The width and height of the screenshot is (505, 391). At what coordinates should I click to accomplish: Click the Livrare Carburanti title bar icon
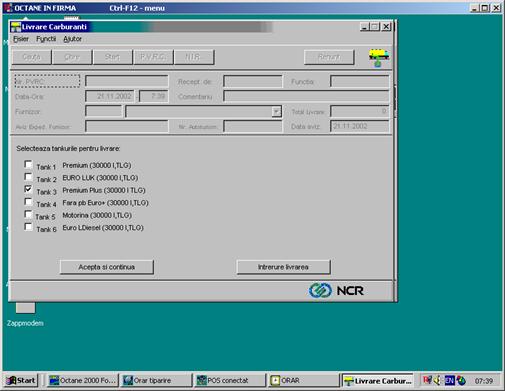(16, 27)
